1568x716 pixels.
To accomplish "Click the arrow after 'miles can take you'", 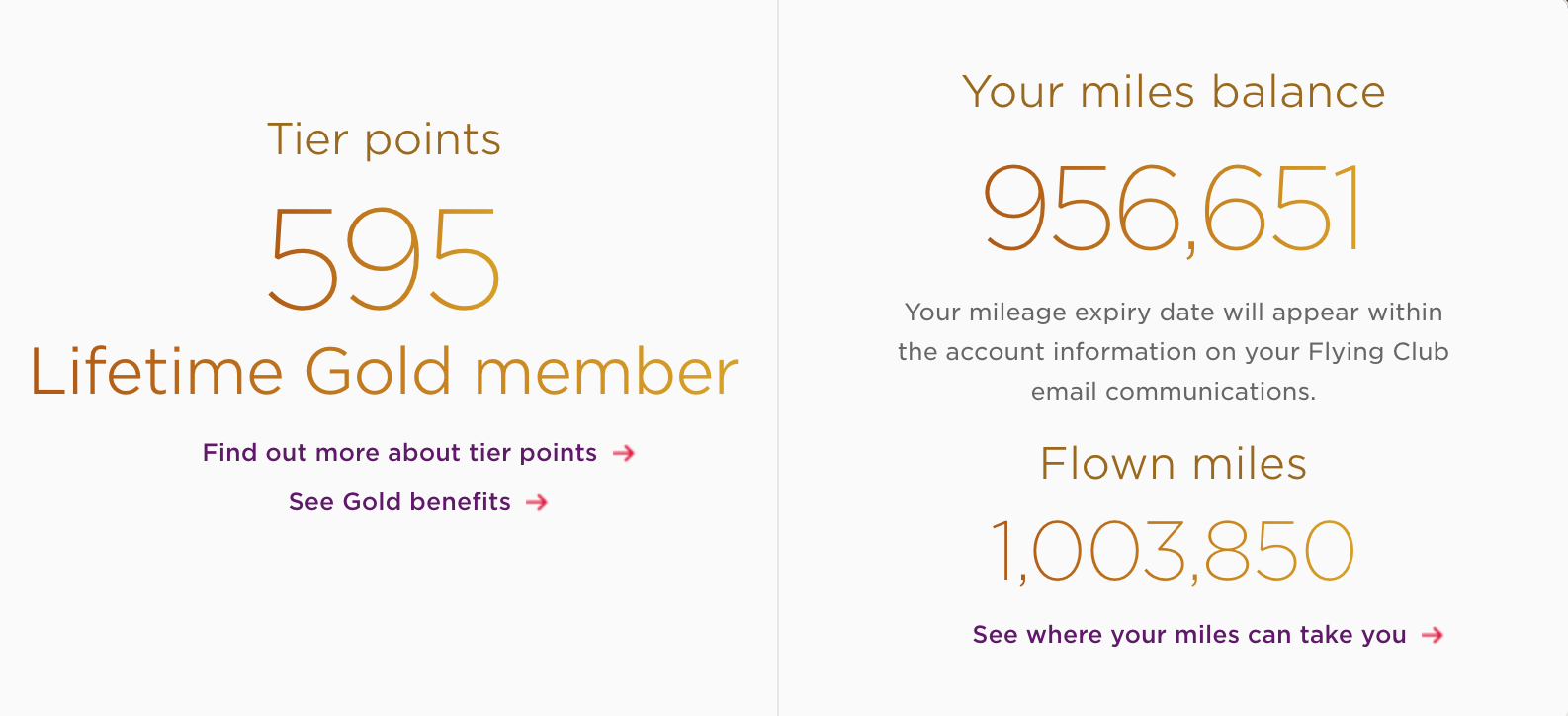I will [x=1433, y=635].
